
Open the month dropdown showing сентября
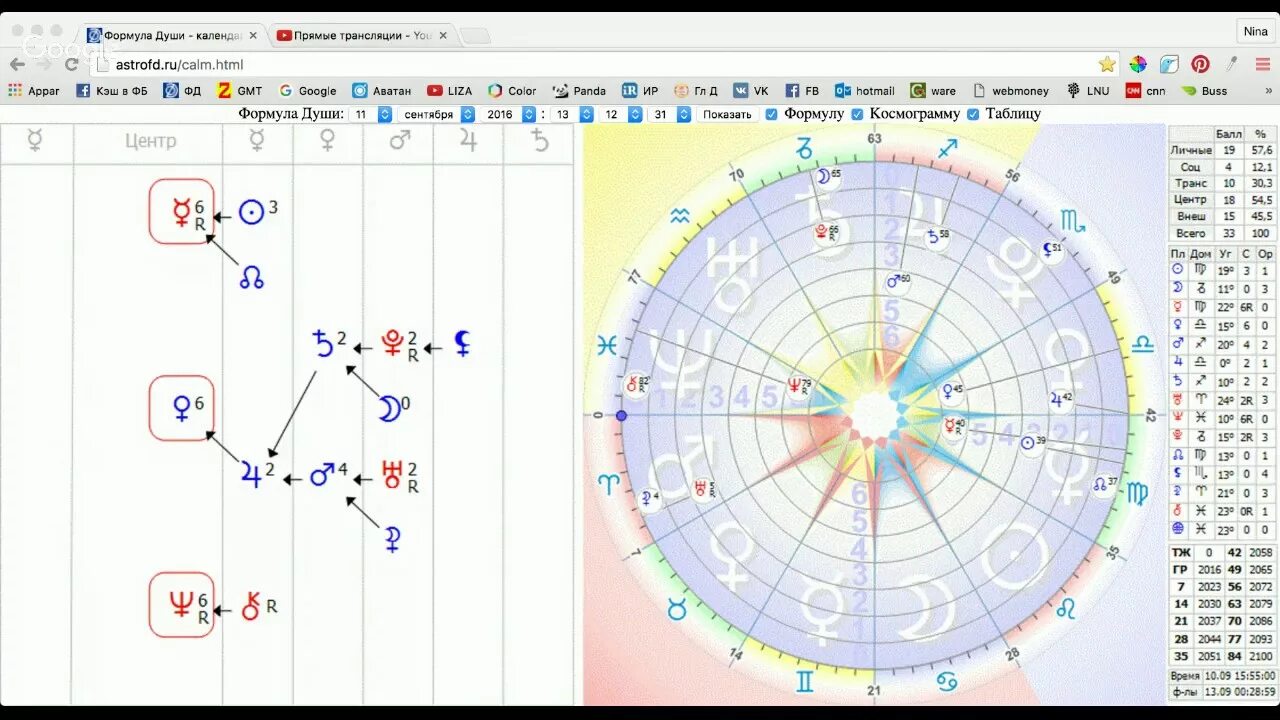coord(436,114)
